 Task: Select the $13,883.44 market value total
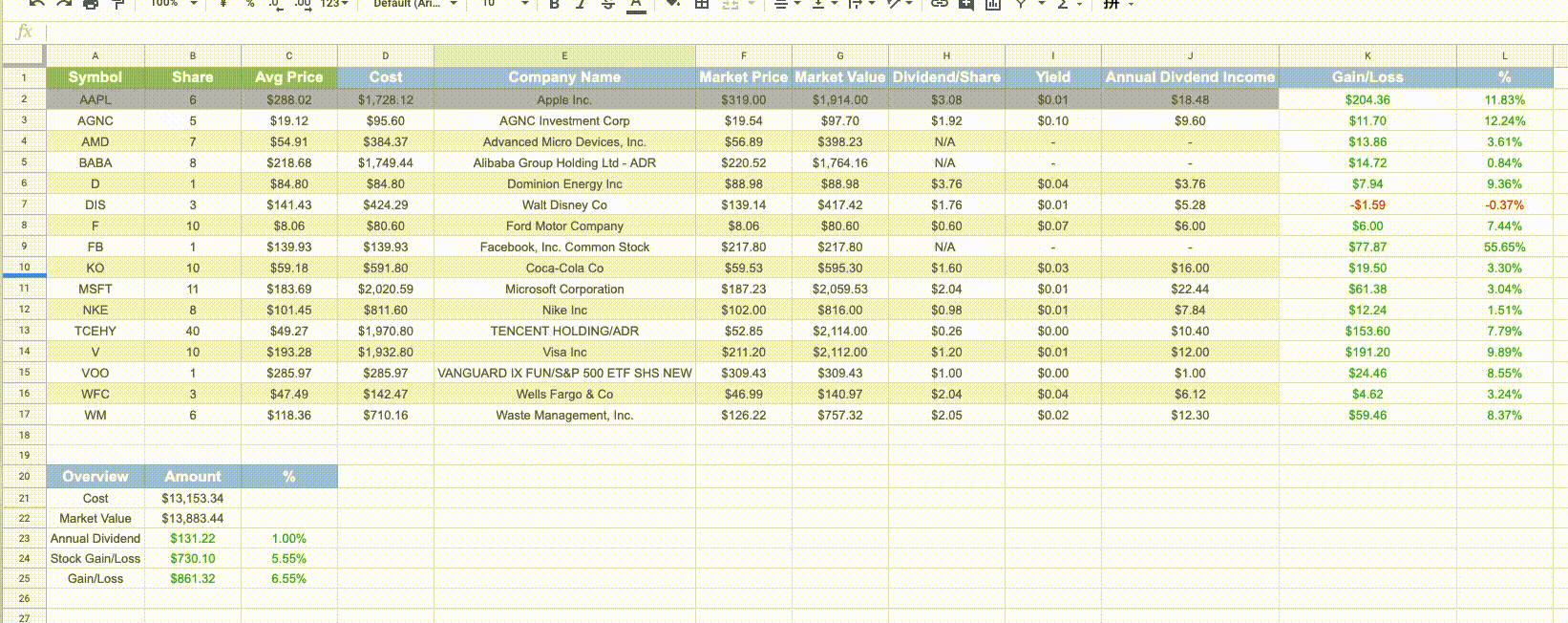(x=193, y=518)
